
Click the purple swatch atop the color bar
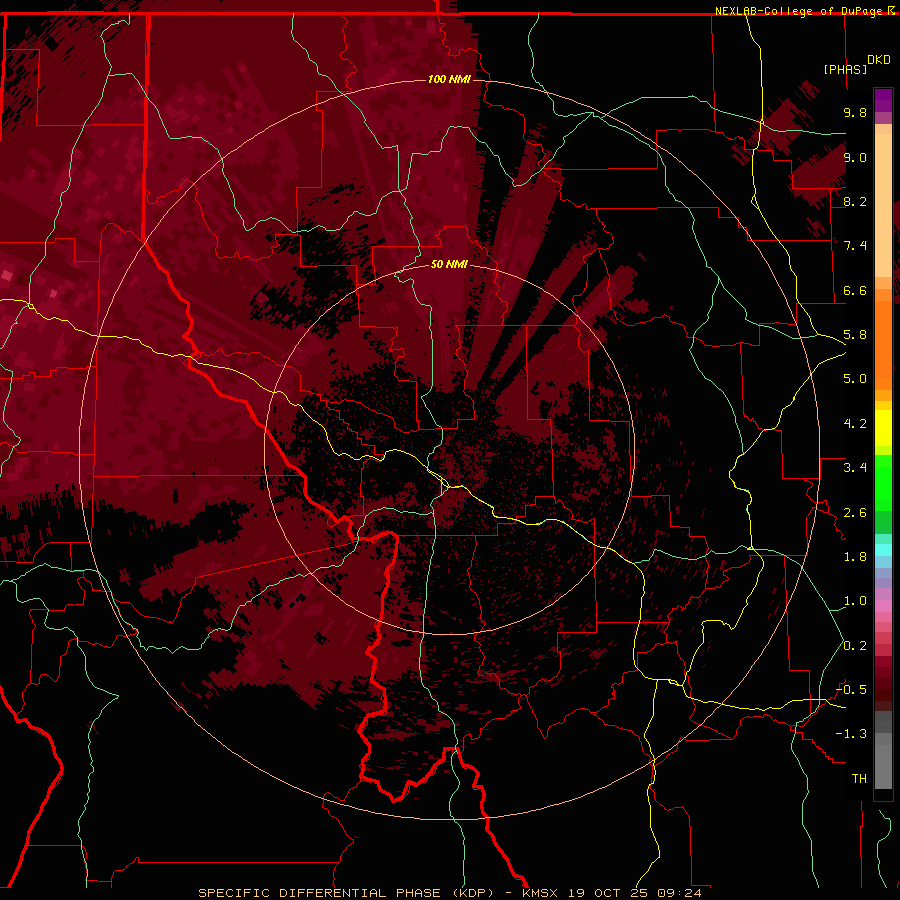(883, 100)
